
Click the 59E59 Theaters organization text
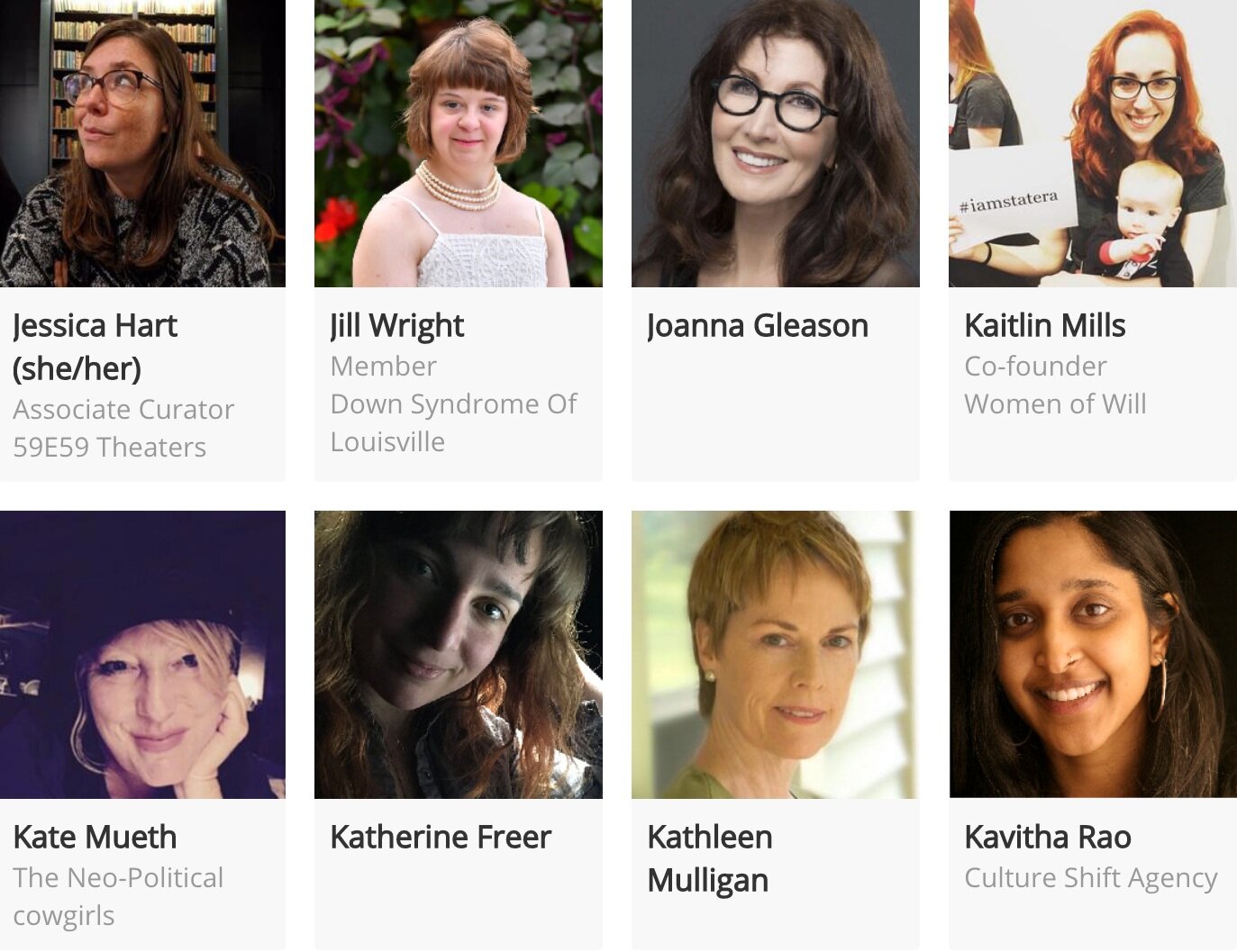coord(110,447)
